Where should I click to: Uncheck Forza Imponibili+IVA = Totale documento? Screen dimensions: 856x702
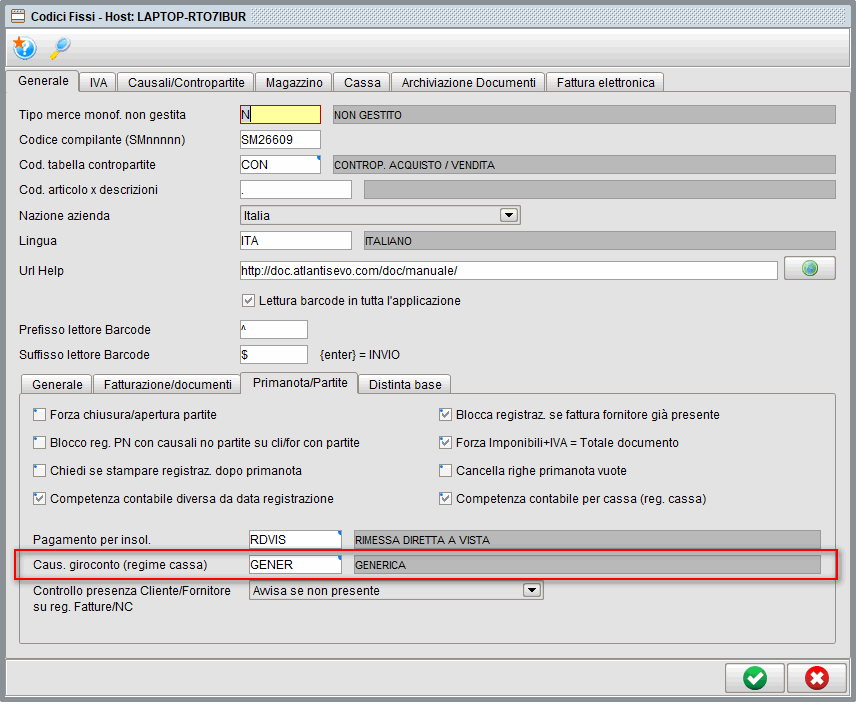point(446,442)
